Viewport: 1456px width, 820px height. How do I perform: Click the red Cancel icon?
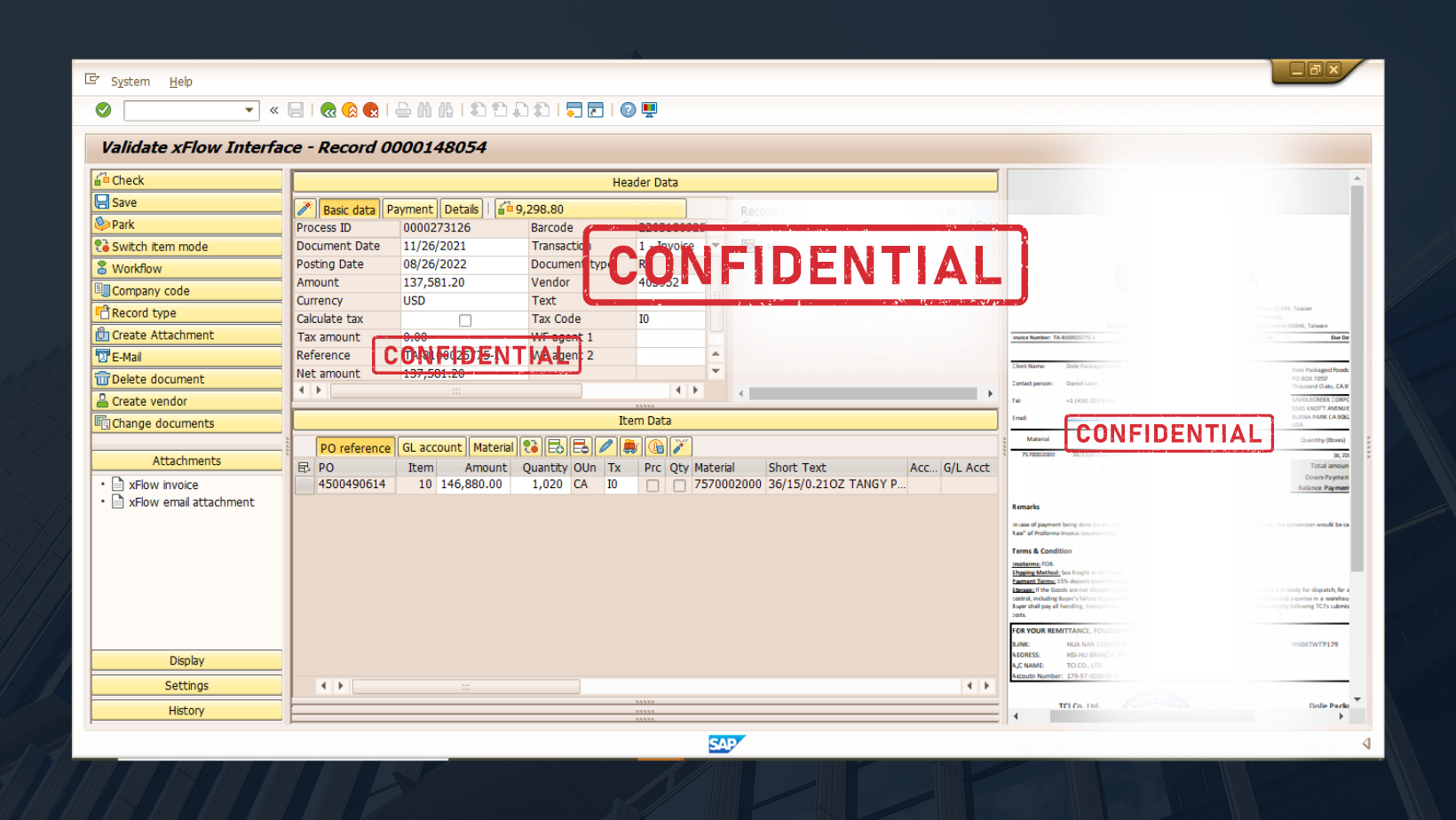click(371, 110)
